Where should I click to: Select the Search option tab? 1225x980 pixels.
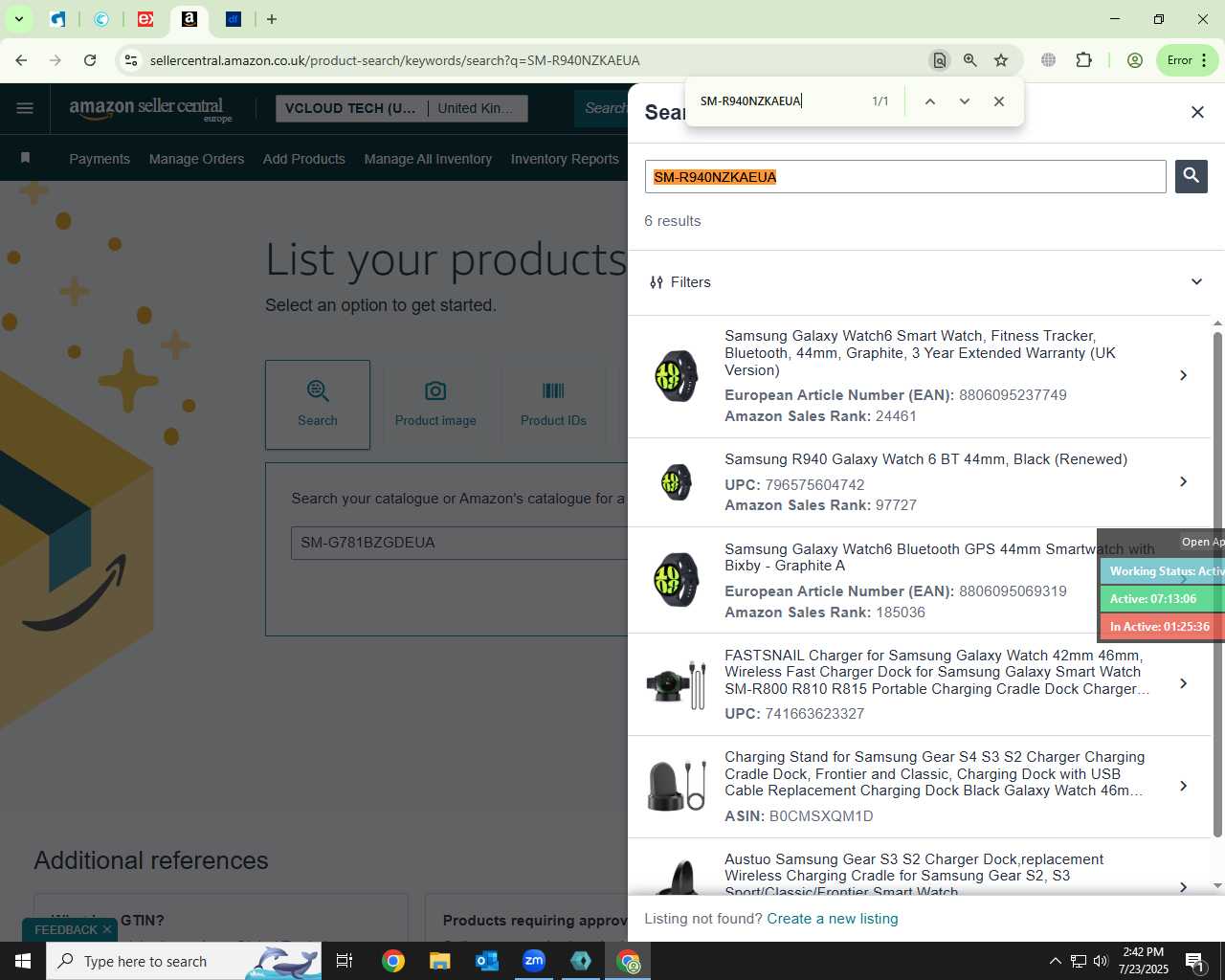(318, 405)
